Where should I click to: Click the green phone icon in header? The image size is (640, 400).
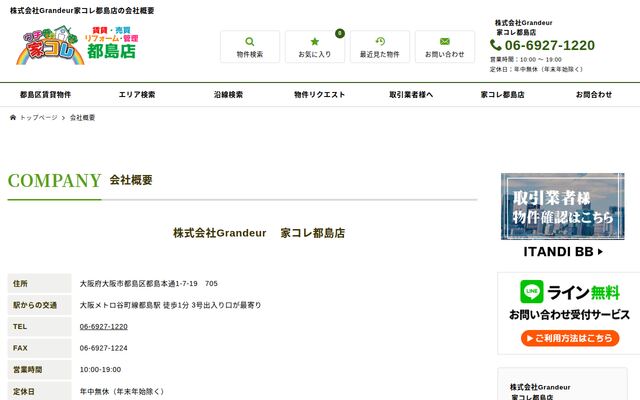click(496, 45)
